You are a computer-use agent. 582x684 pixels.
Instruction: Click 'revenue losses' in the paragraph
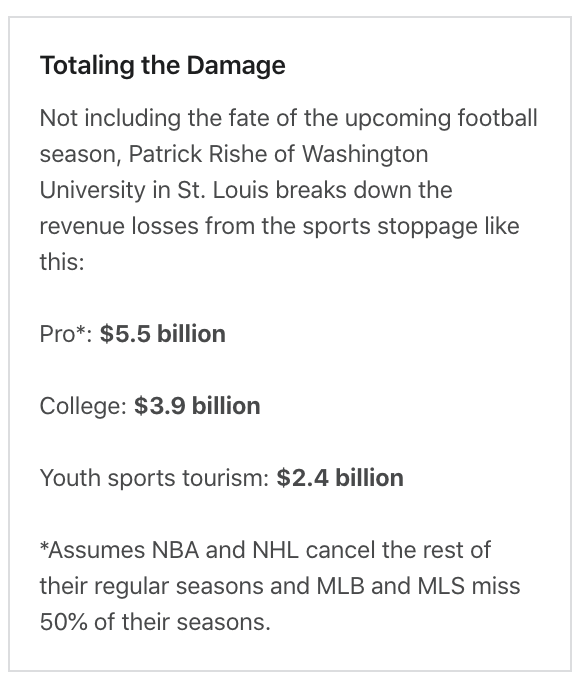point(119,226)
